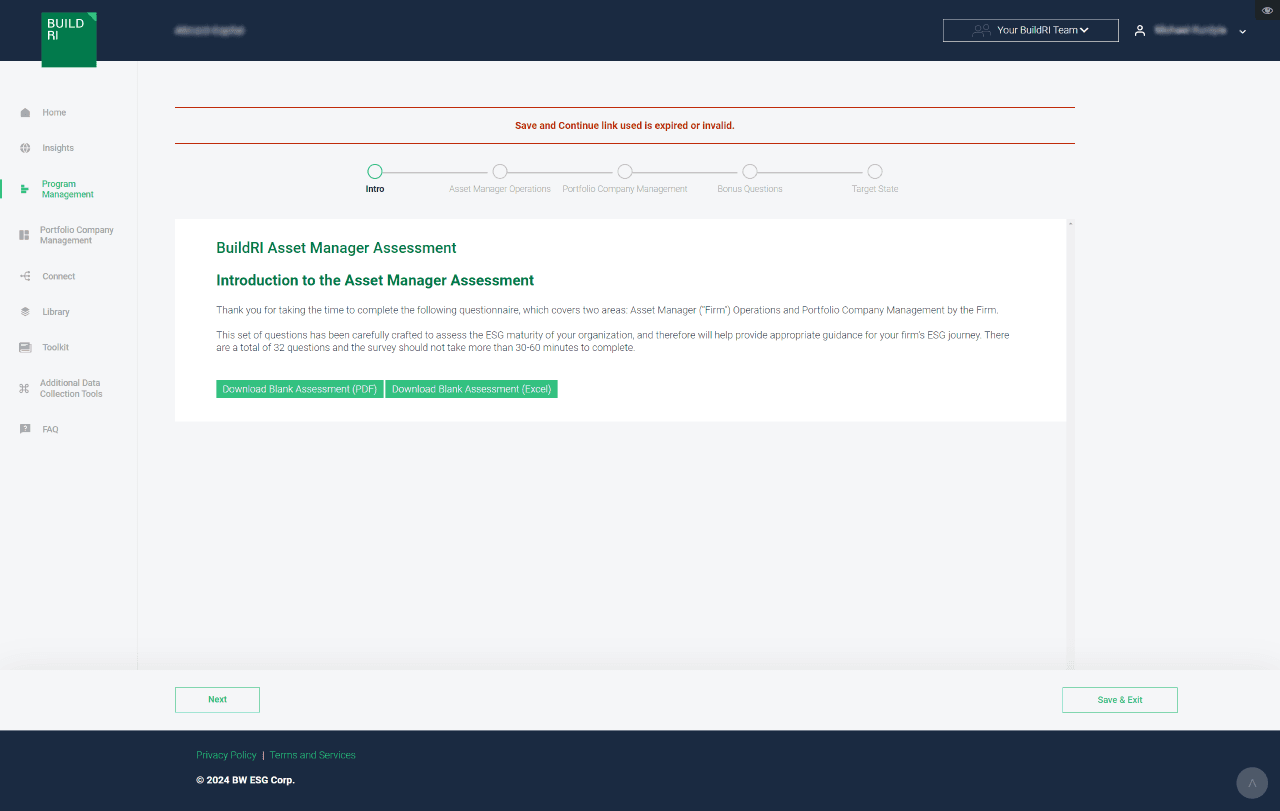The image size is (1280, 811).
Task: Open Library in the sidebar
Action: pos(56,312)
